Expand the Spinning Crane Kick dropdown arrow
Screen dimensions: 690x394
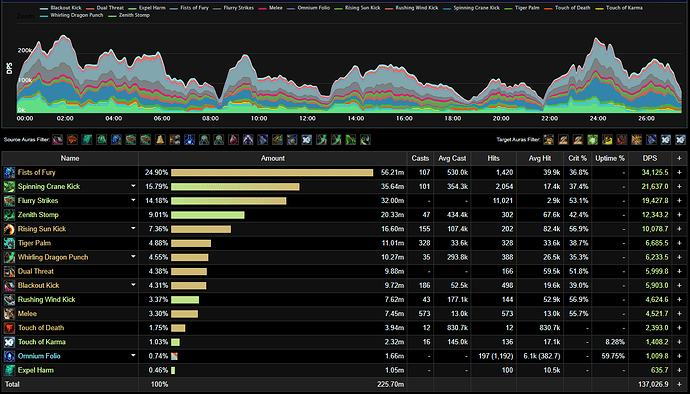[133, 186]
